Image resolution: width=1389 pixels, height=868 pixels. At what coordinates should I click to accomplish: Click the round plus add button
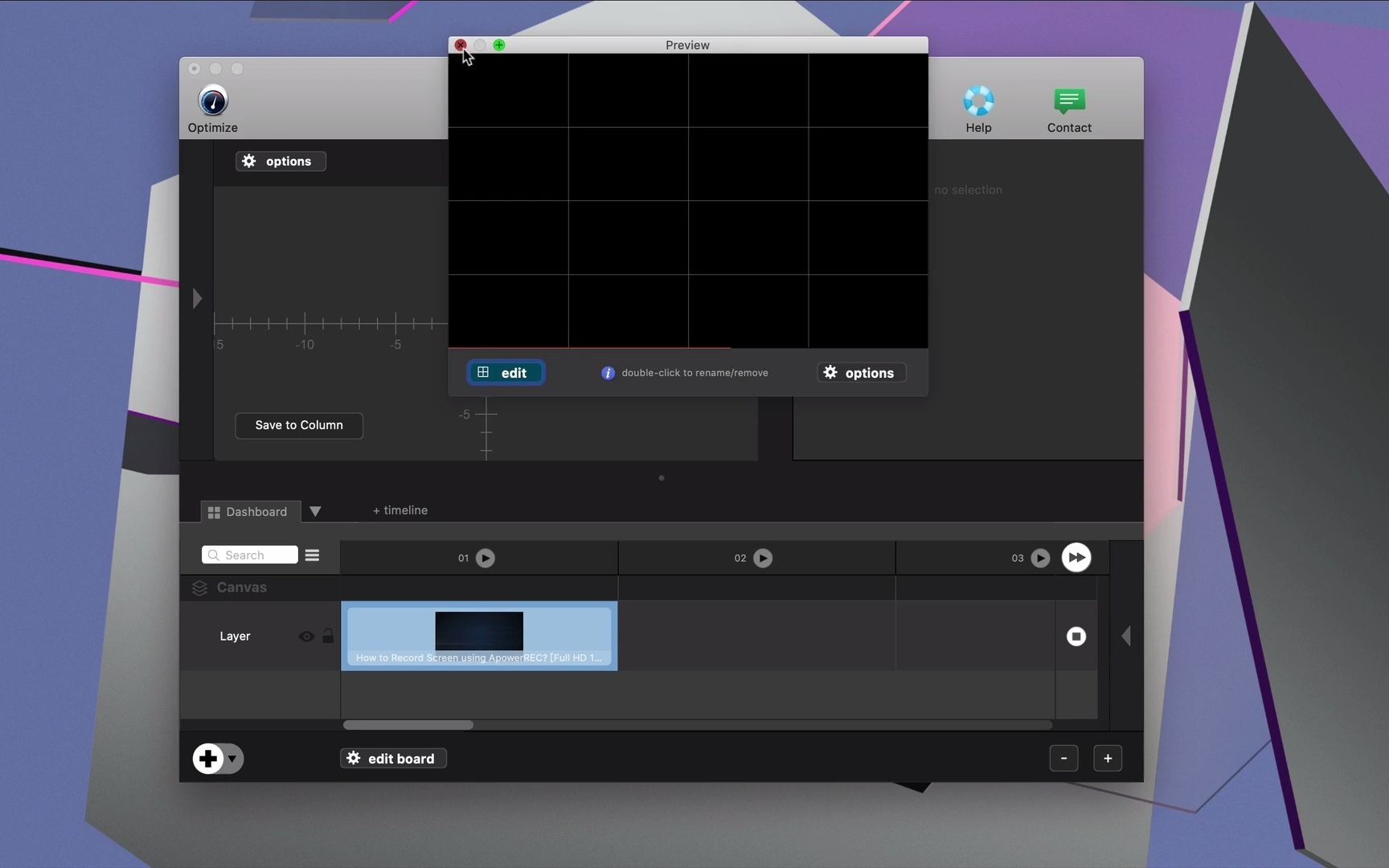point(208,758)
